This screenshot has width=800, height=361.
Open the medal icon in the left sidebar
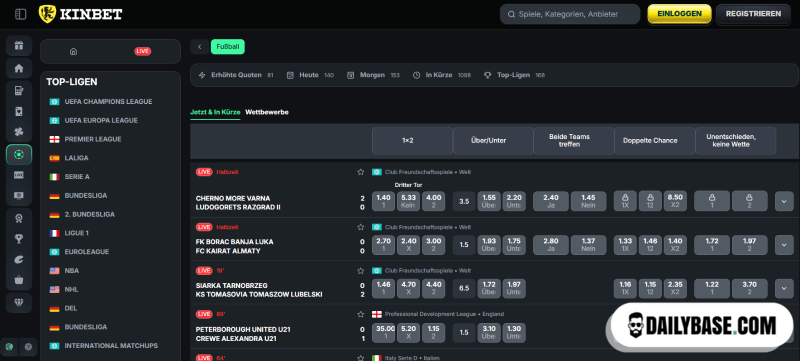point(19,218)
